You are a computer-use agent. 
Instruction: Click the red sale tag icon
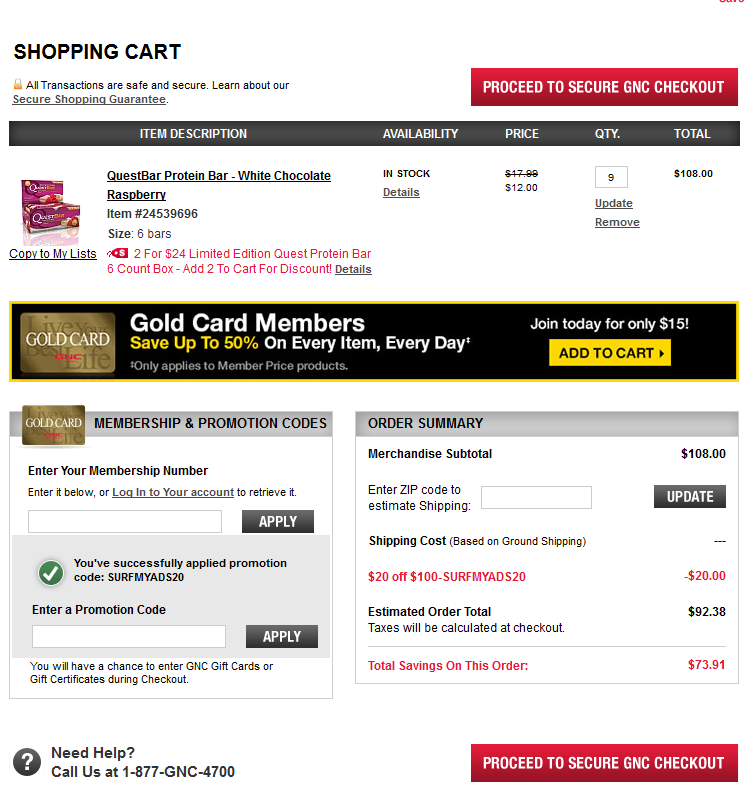pyautogui.click(x=118, y=253)
